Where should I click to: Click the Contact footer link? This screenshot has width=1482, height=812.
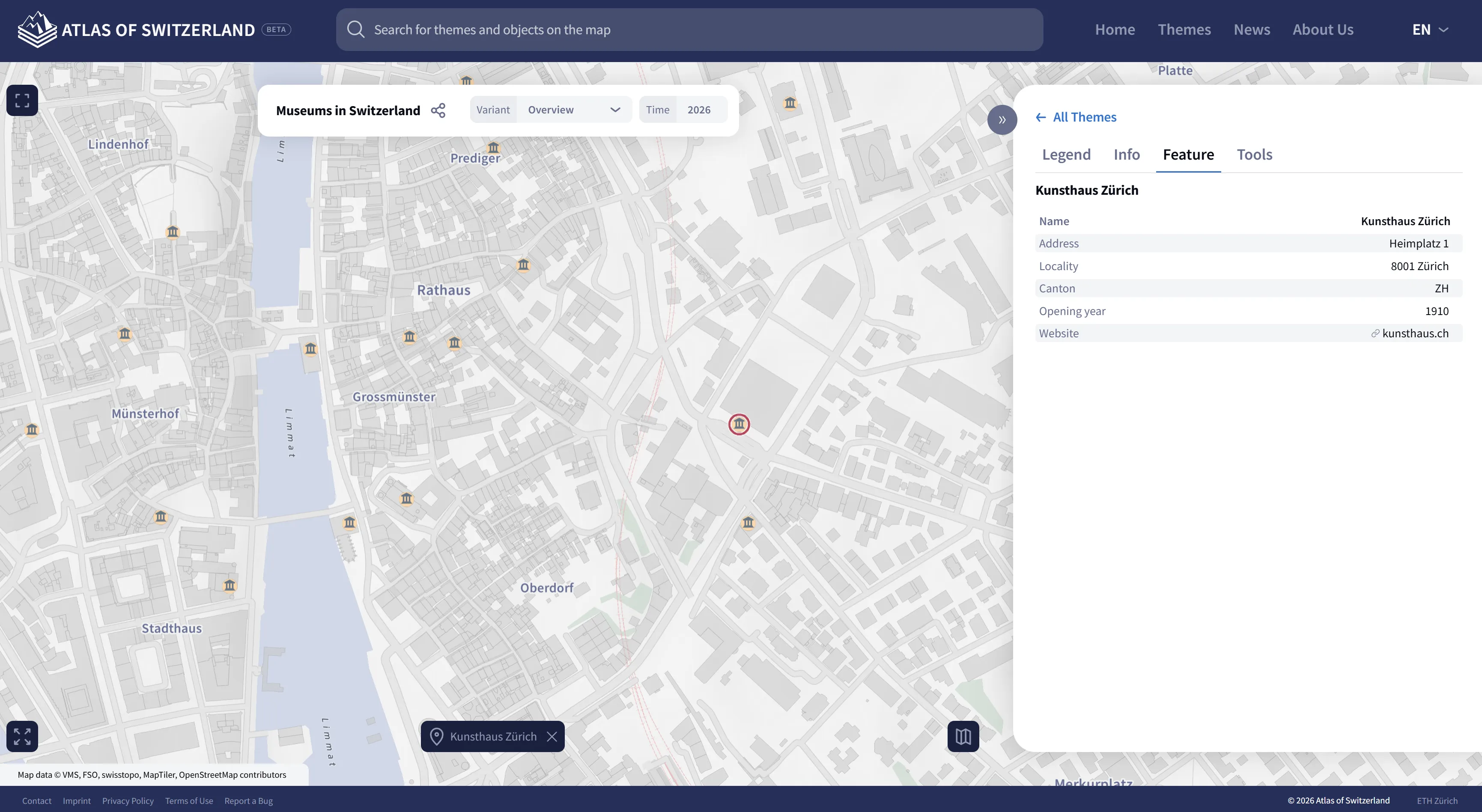click(x=37, y=800)
